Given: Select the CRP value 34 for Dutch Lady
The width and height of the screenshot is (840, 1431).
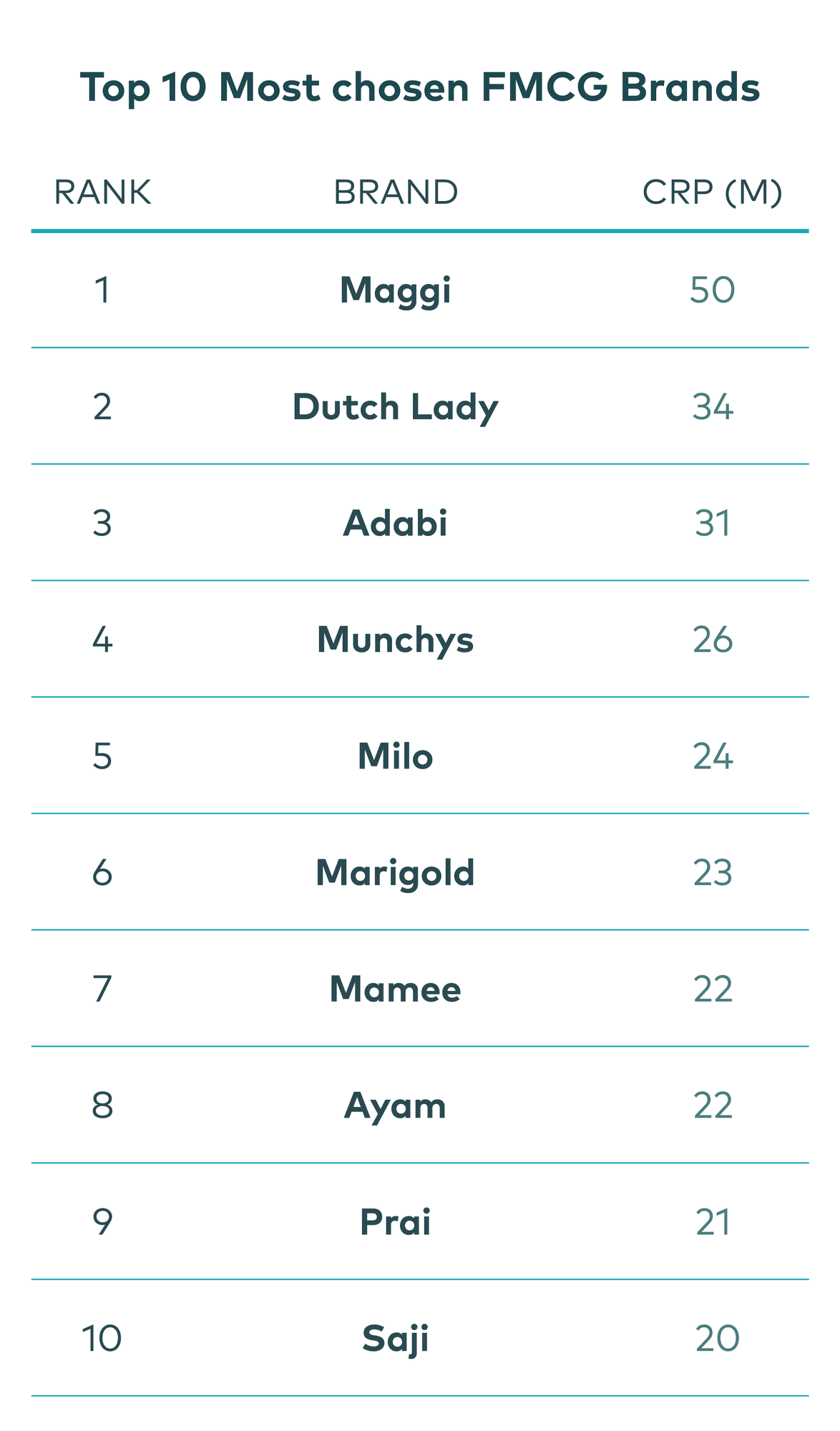Looking at the screenshot, I should 713,407.
